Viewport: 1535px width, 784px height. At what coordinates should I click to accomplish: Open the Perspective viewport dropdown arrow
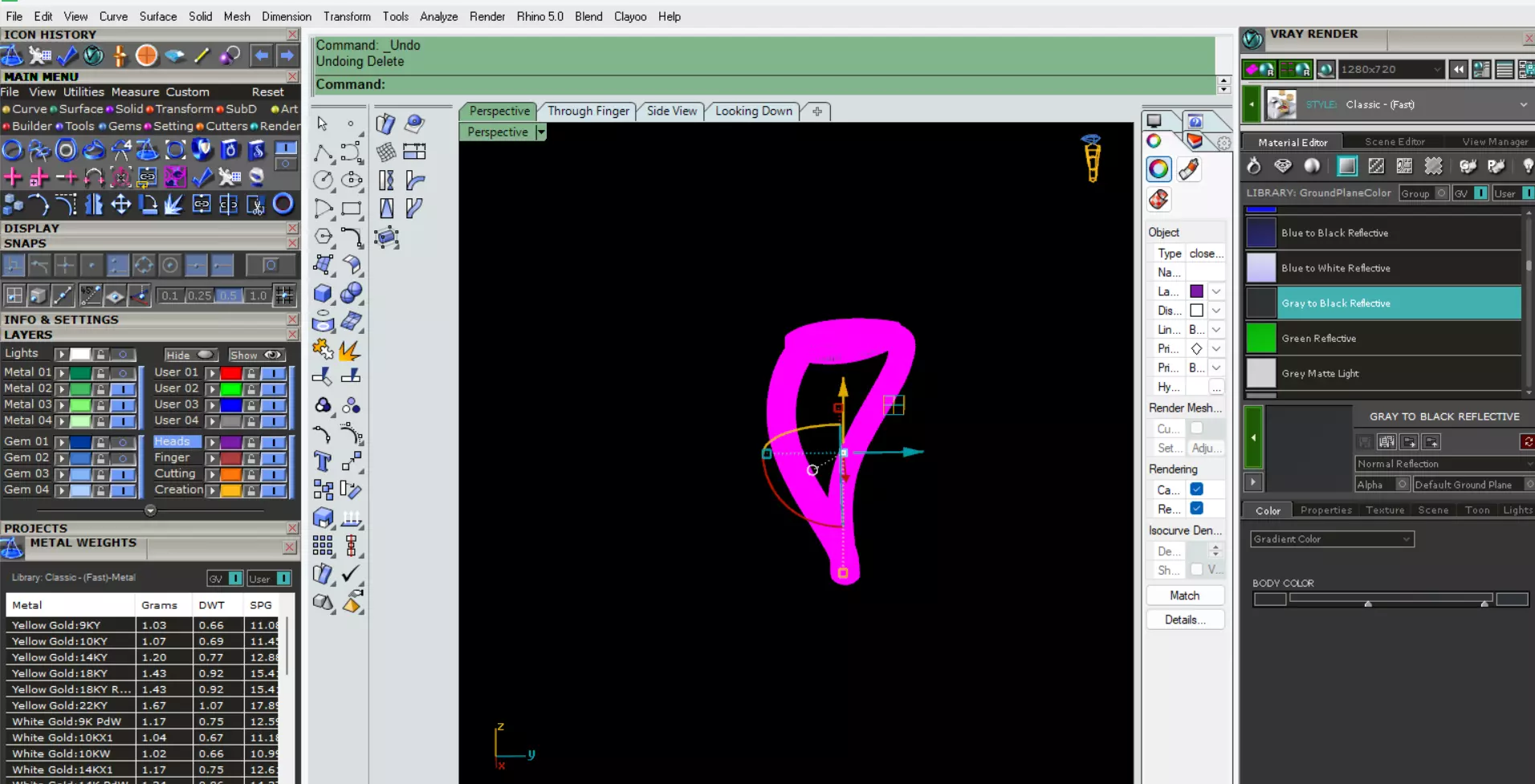tap(541, 132)
